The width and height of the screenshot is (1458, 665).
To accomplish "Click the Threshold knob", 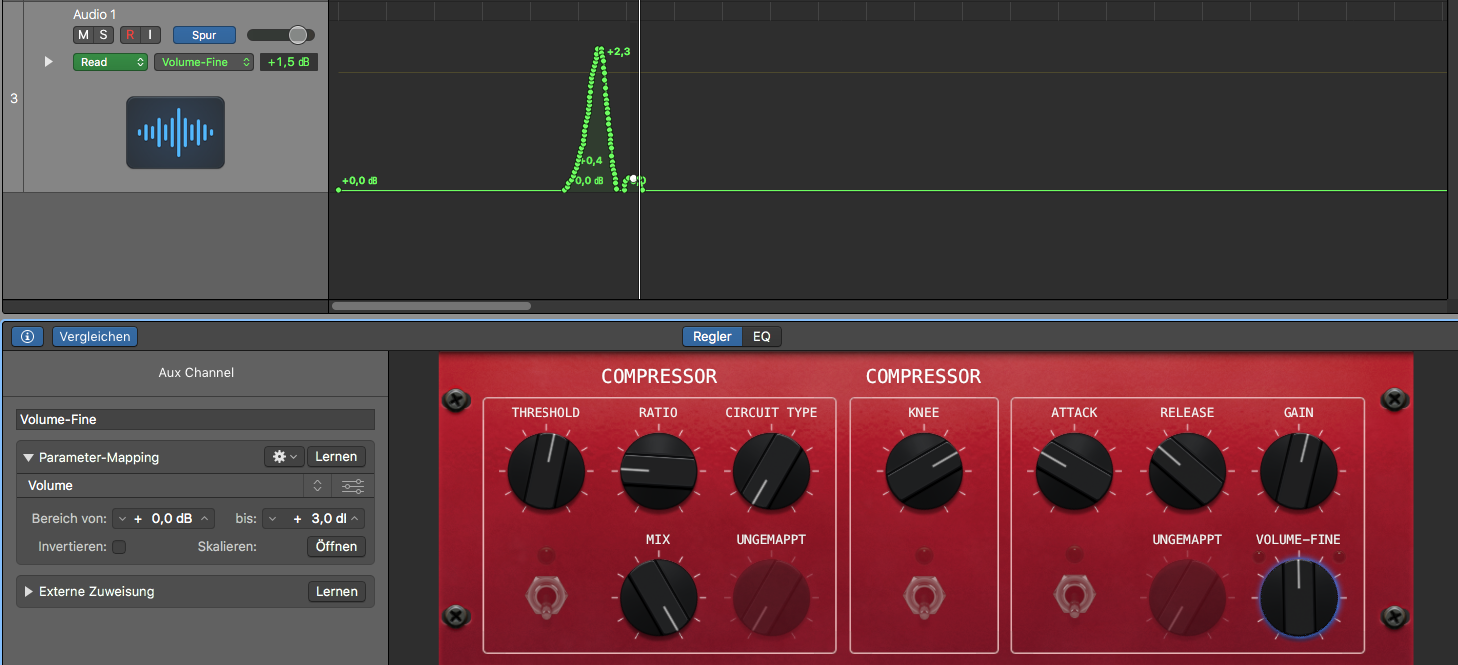I will coord(545,469).
